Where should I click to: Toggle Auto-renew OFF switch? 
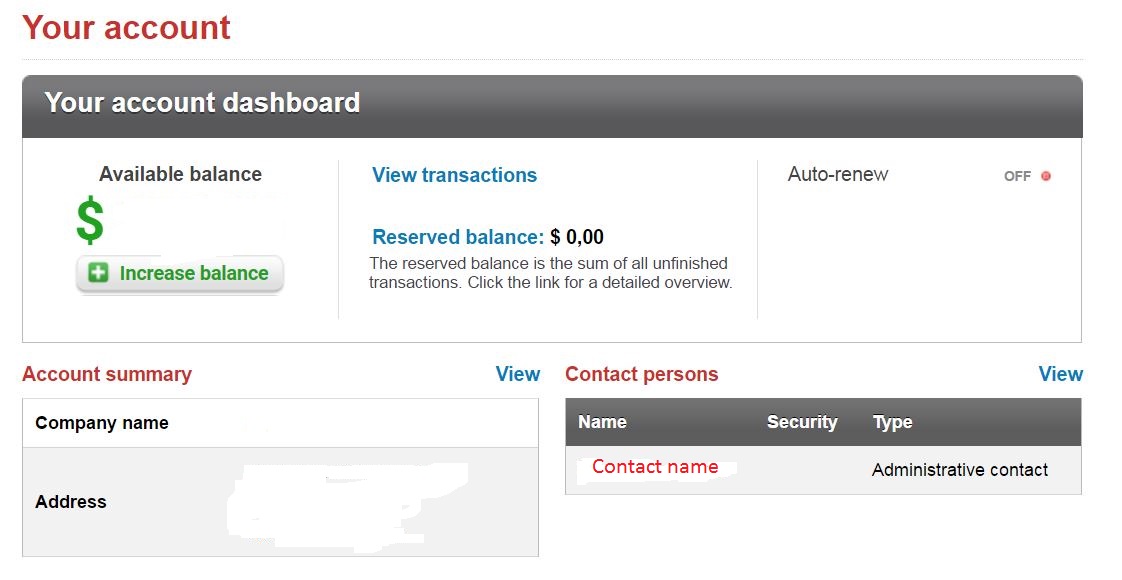[1027, 176]
